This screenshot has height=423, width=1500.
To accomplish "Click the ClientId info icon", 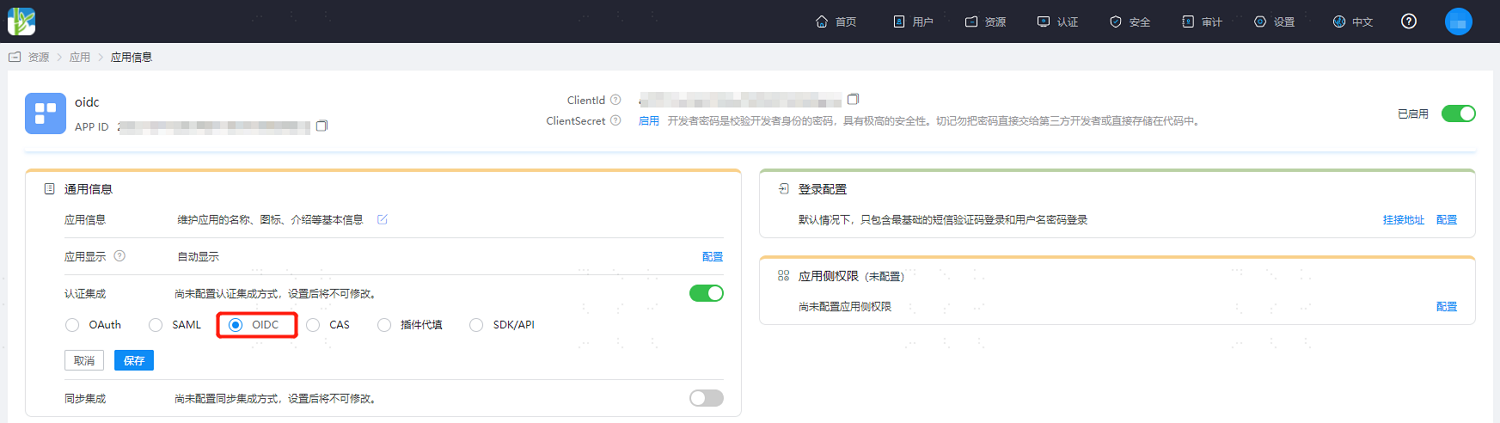I will (x=615, y=100).
